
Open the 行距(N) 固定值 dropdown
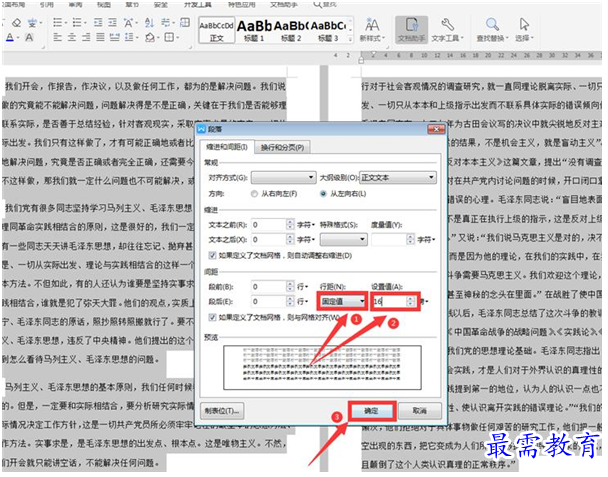pos(342,301)
